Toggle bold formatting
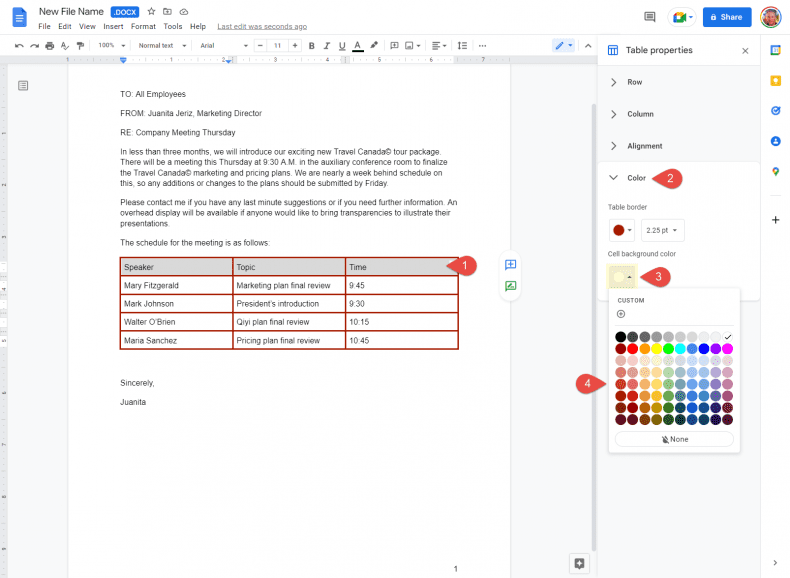790x578 pixels. tap(311, 46)
